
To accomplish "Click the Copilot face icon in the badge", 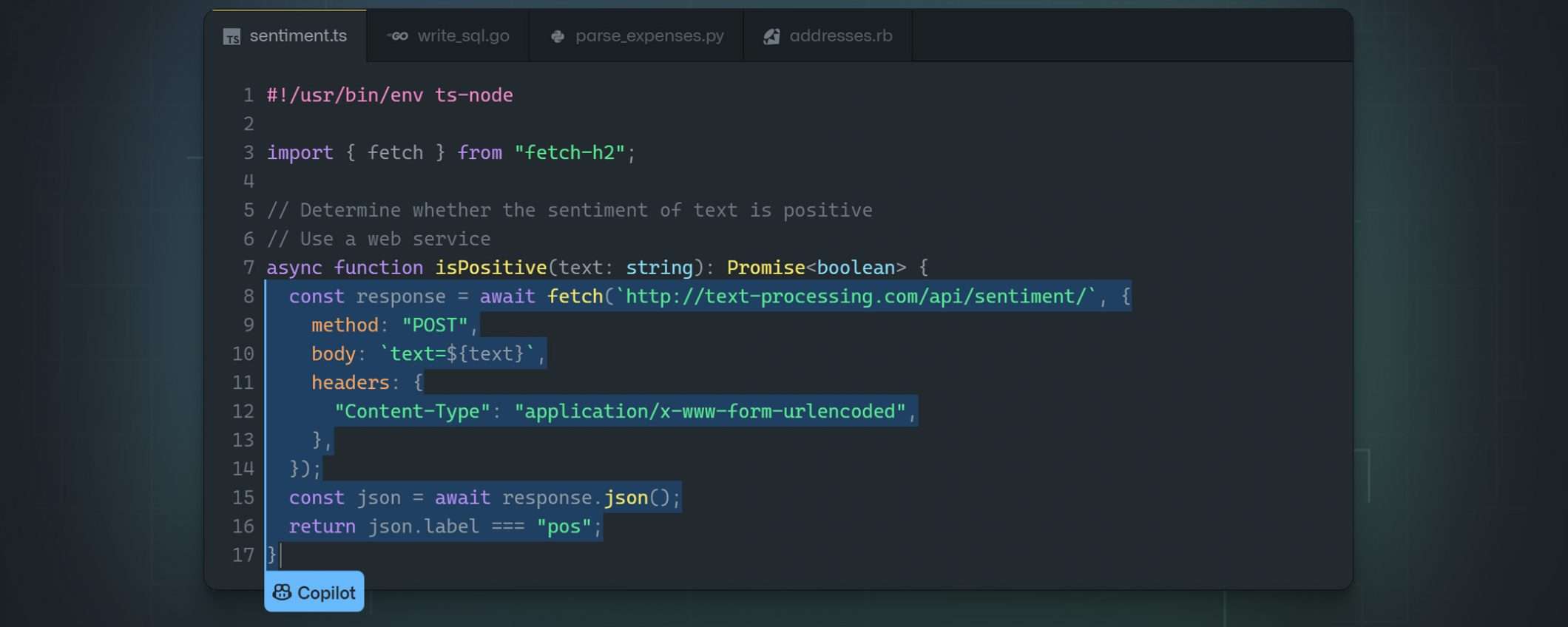I will [x=282, y=592].
